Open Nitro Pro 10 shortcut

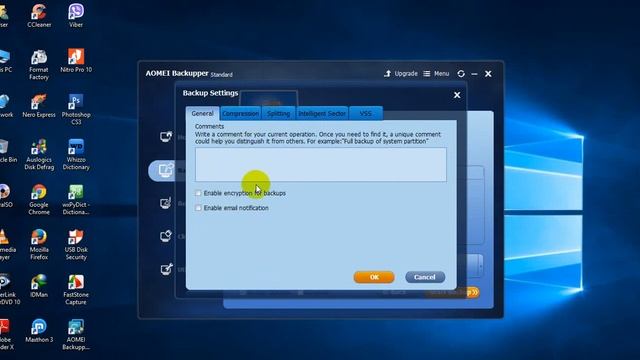coord(76,60)
